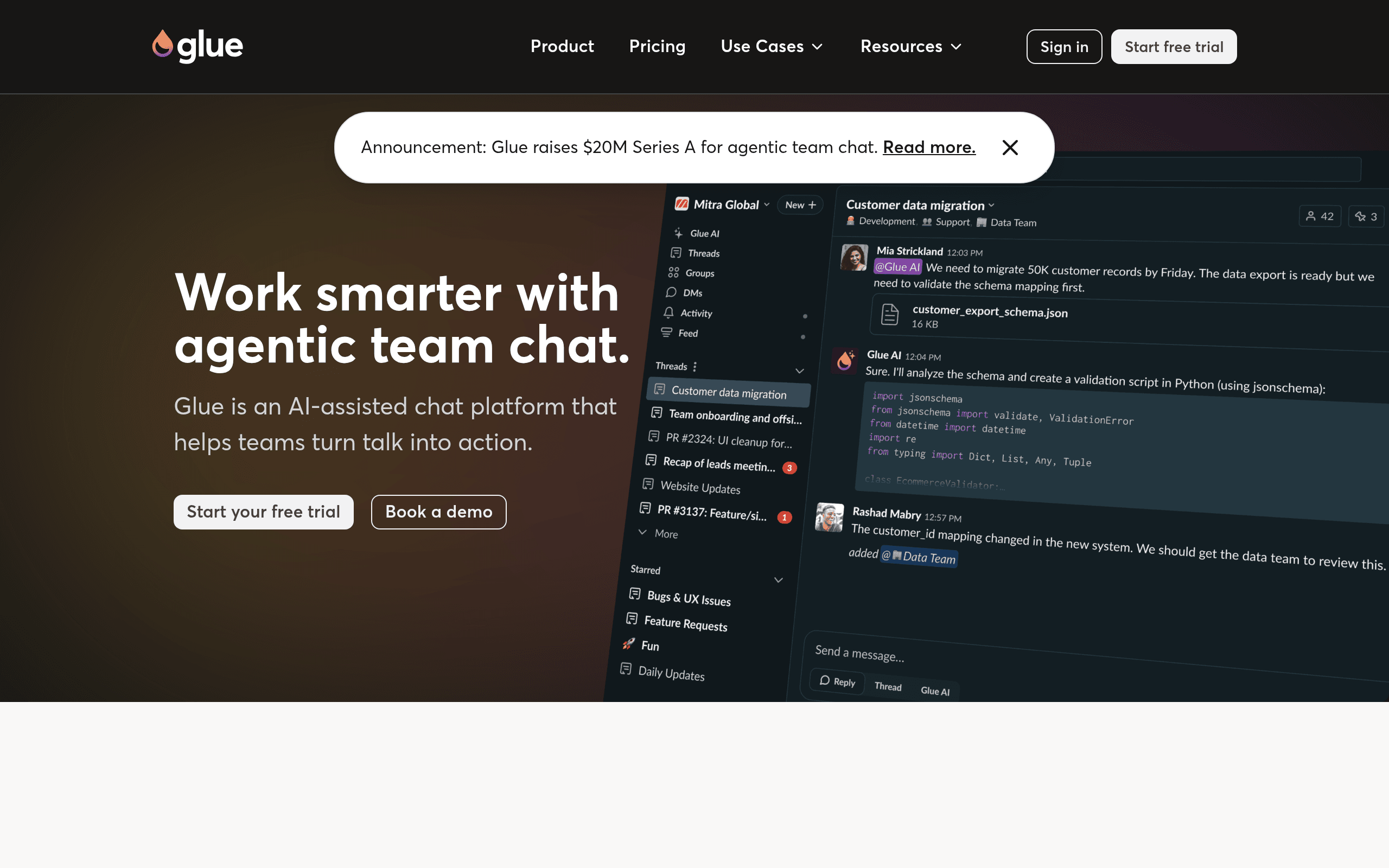This screenshot has width=1389, height=868.
Task: Open the Resources dropdown menu
Action: [x=911, y=47]
